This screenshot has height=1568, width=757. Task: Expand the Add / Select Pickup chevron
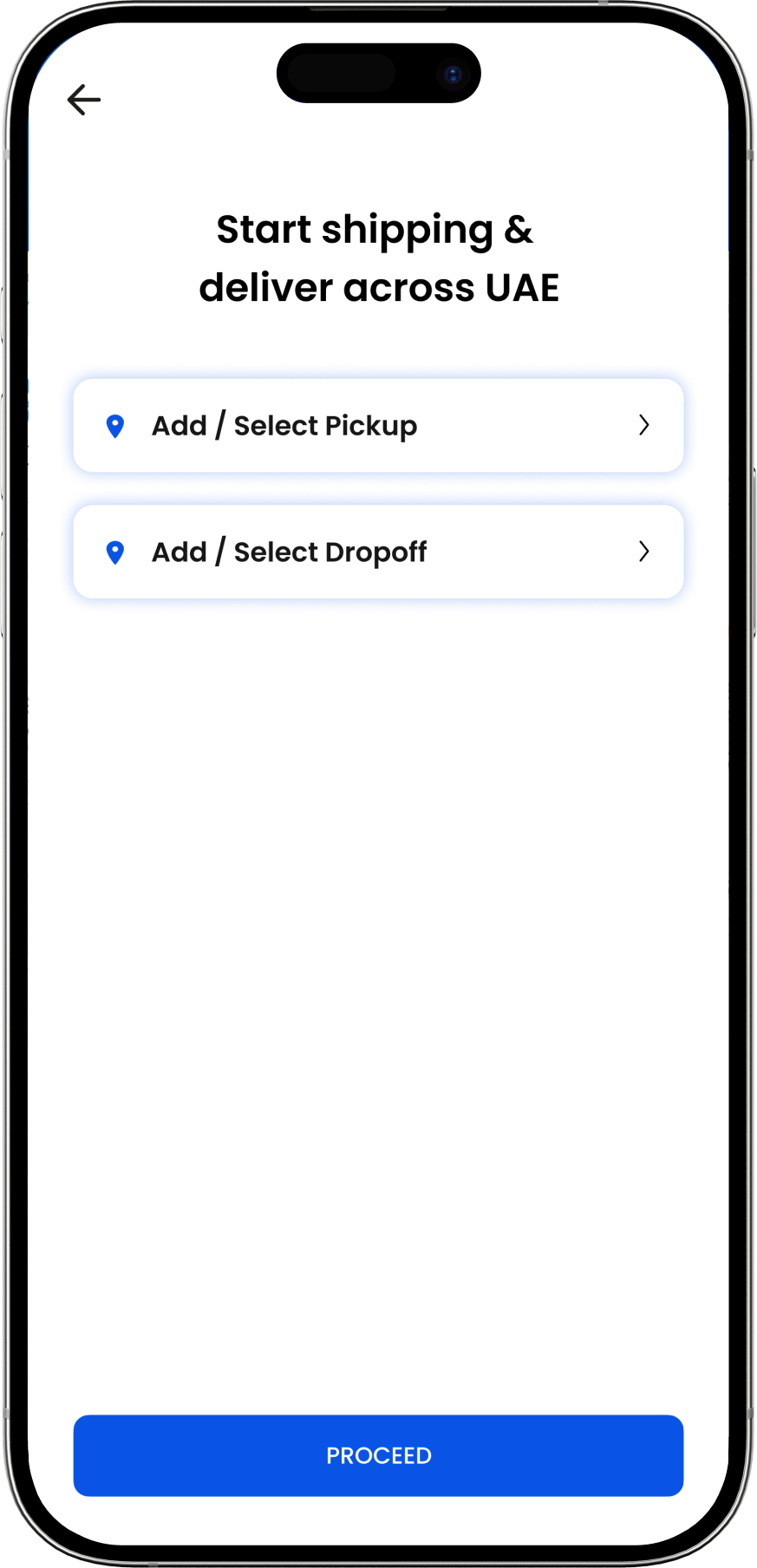643,425
